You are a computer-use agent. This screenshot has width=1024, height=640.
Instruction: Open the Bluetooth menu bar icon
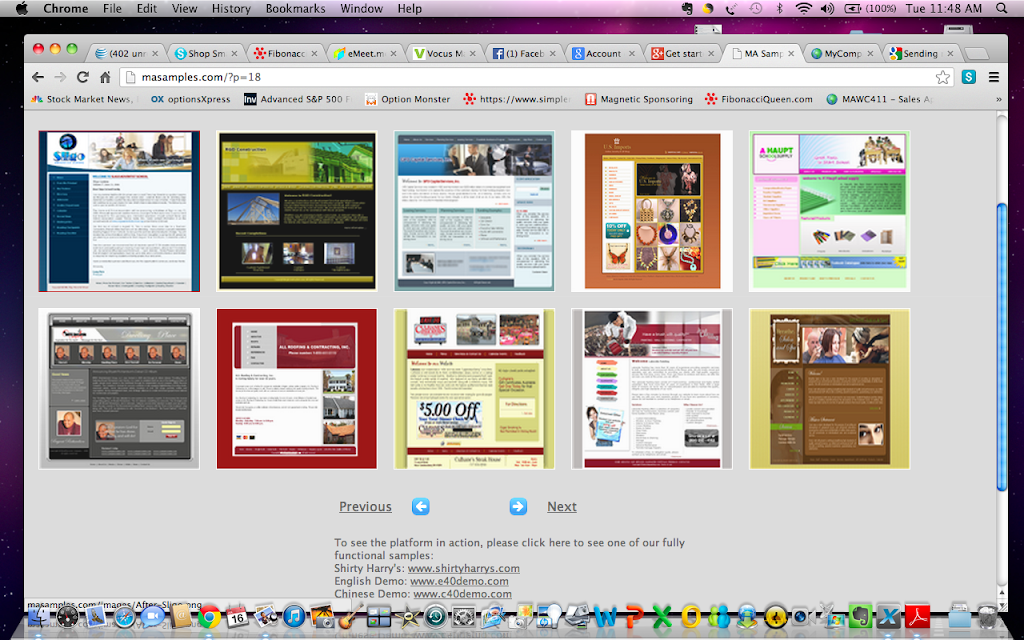pyautogui.click(x=779, y=8)
